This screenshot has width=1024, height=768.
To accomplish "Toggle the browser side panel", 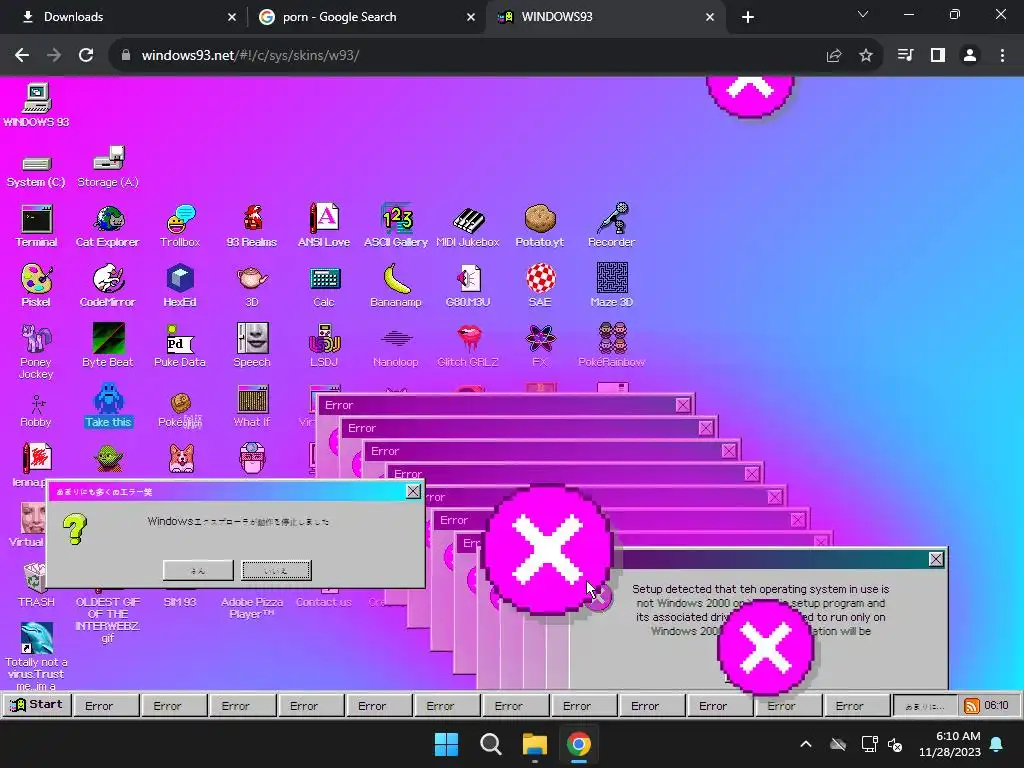I will click(x=938, y=56).
